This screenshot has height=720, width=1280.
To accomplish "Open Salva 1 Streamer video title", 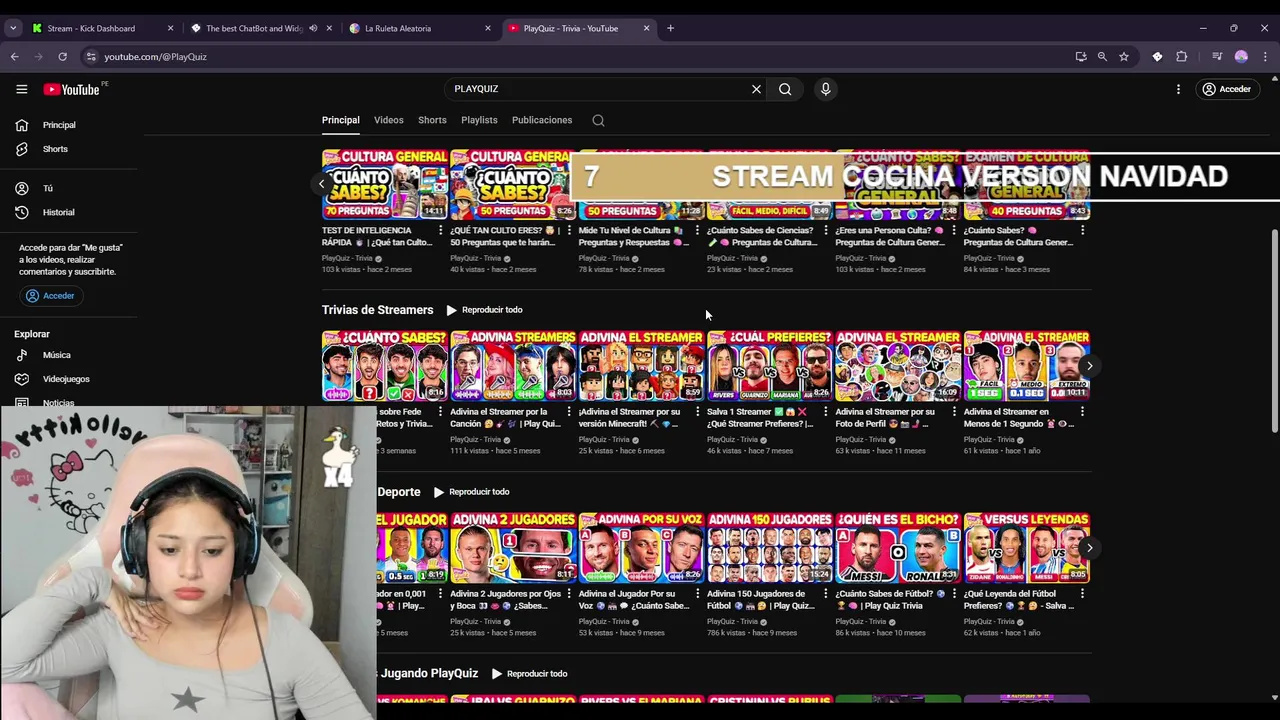I will coord(762,418).
